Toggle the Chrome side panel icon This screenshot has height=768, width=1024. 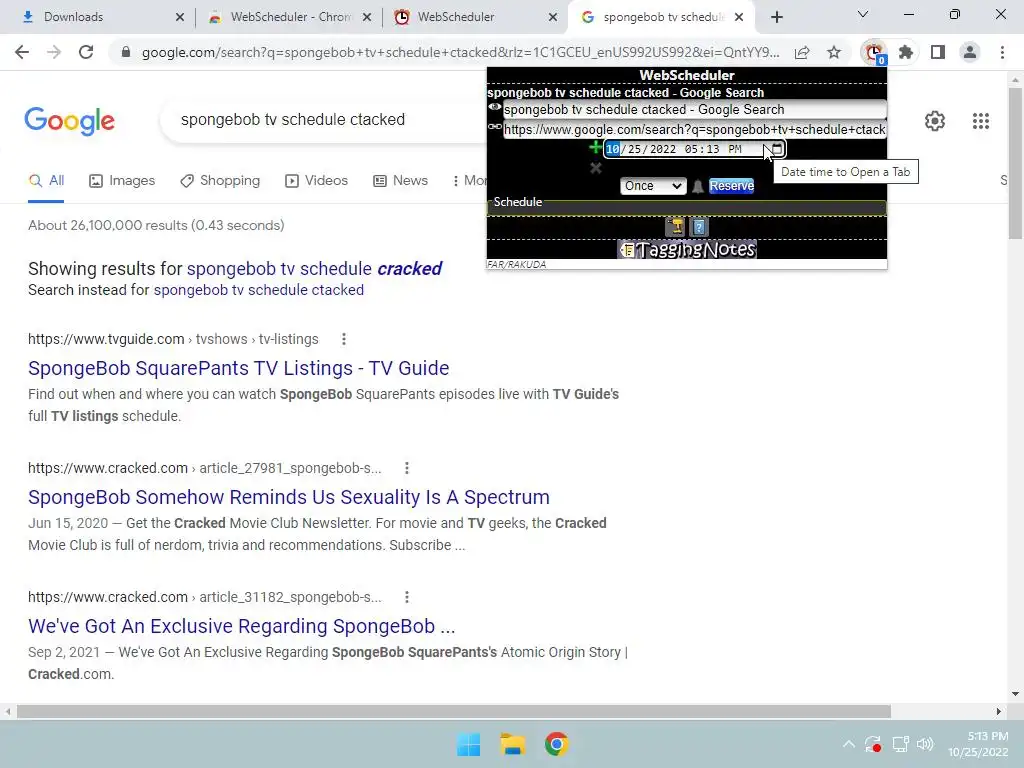(x=938, y=52)
